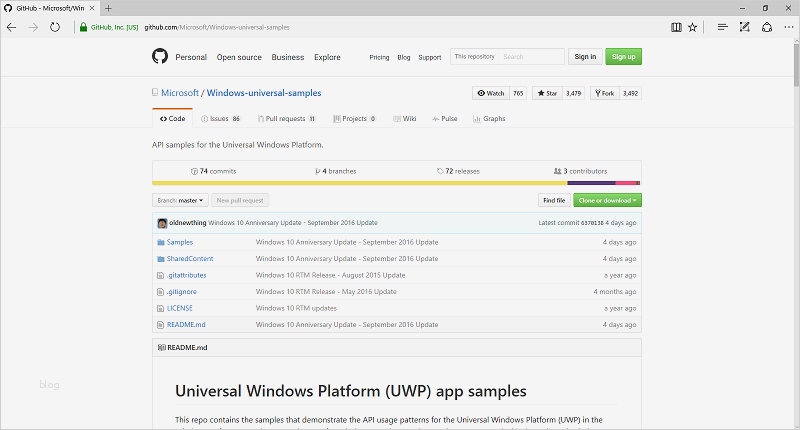Viewport: 800px width, 430px height.
Task: Click the Make a Web Note icon
Action: click(743, 27)
